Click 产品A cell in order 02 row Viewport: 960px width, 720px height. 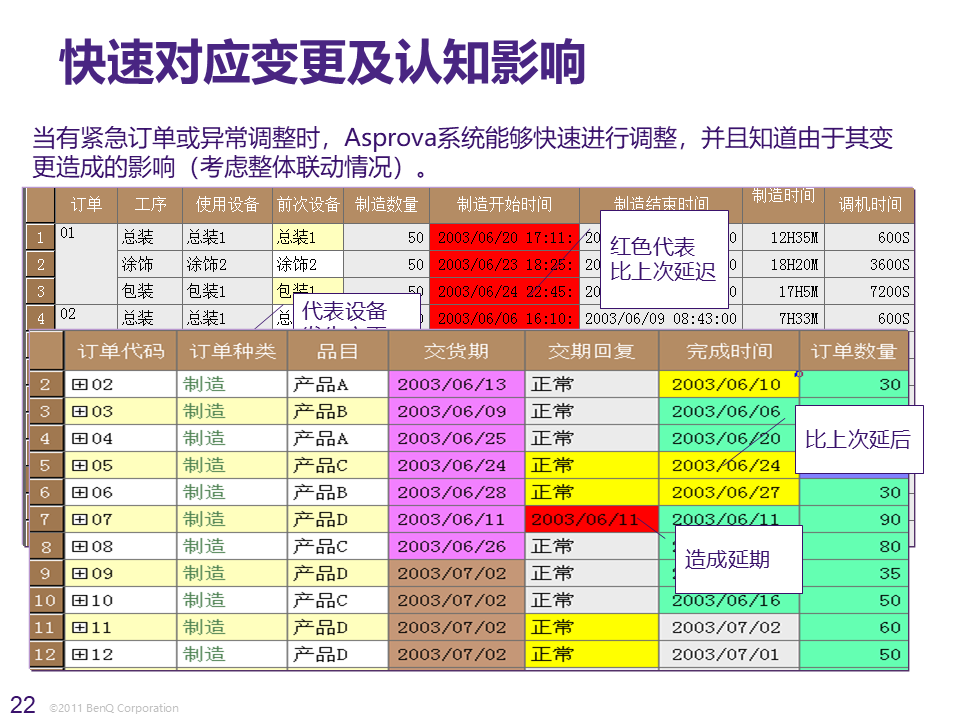tap(338, 384)
